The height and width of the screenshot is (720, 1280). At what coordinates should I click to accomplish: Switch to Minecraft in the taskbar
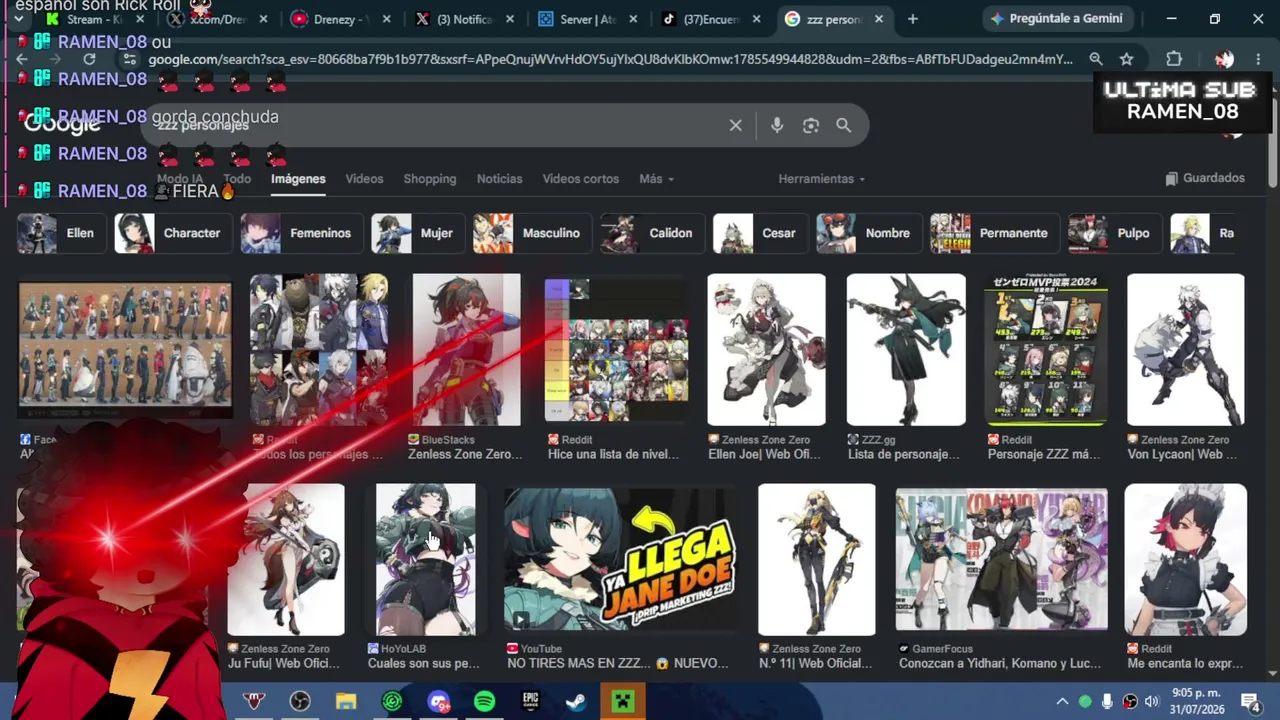(x=622, y=702)
